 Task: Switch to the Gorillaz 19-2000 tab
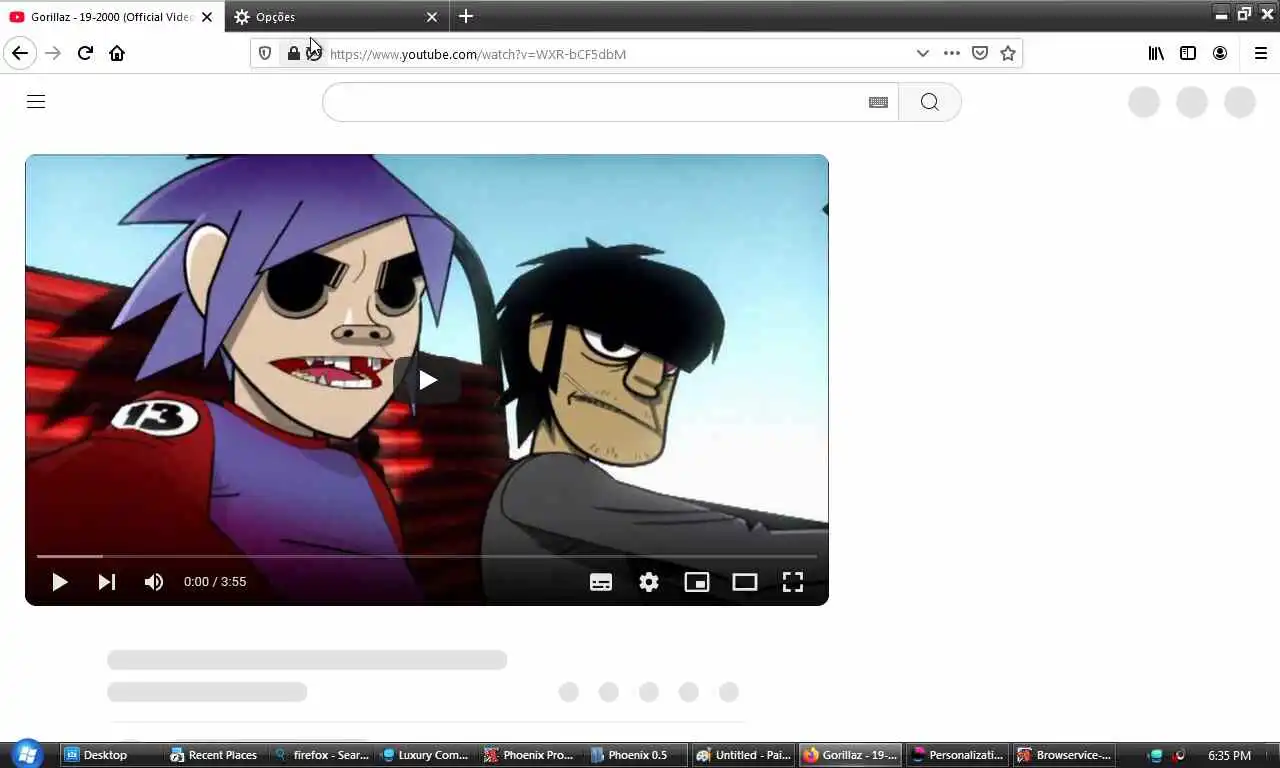click(112, 16)
